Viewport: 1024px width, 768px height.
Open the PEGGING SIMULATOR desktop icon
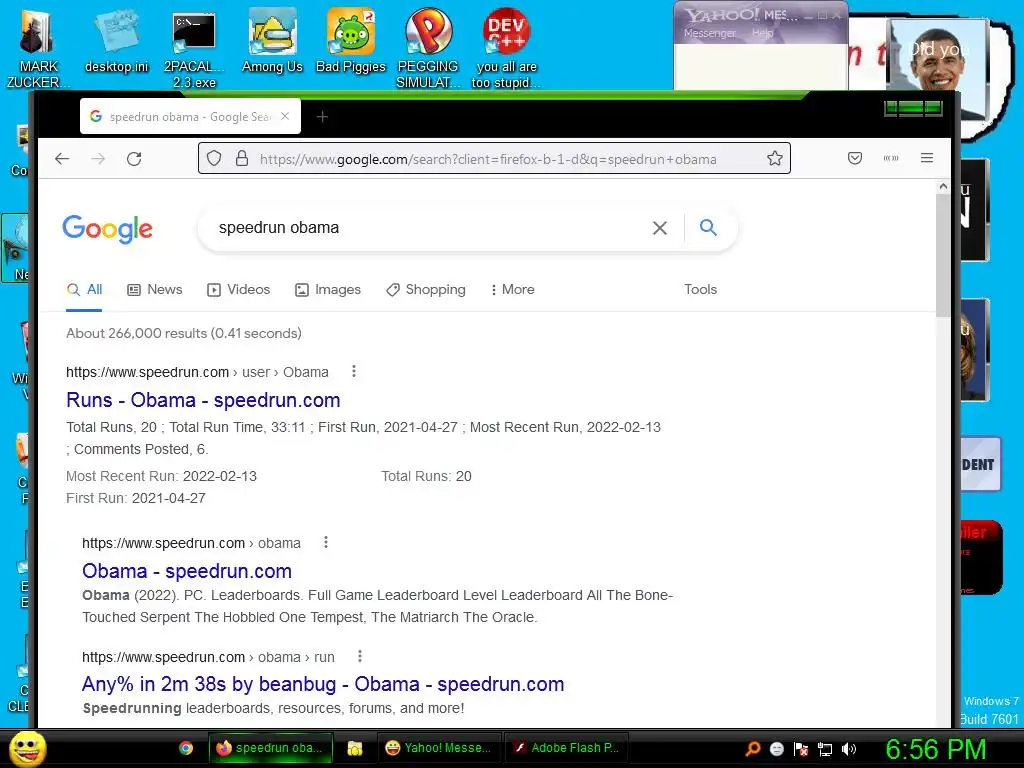pos(428,48)
